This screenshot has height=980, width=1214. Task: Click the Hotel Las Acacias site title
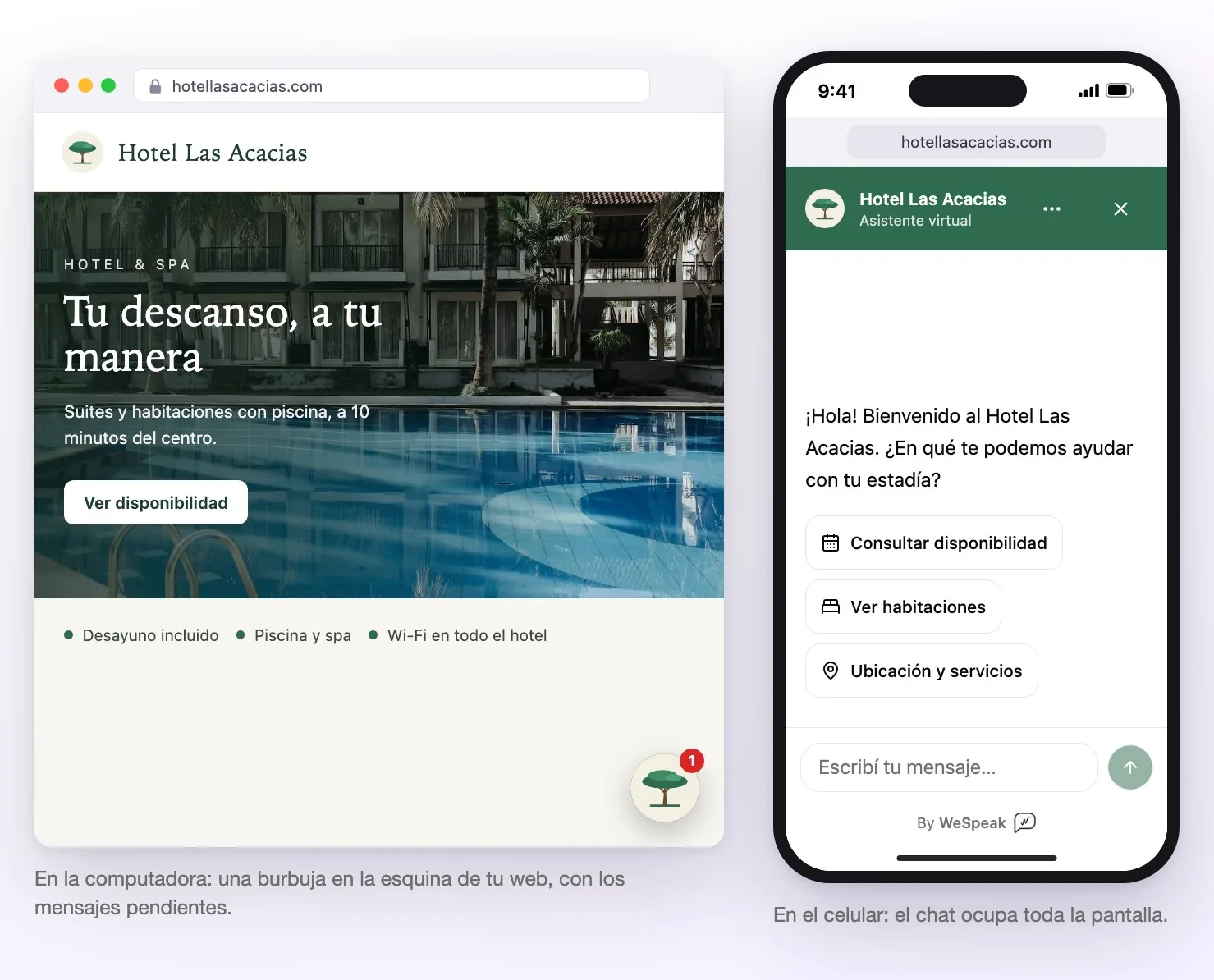point(213,153)
